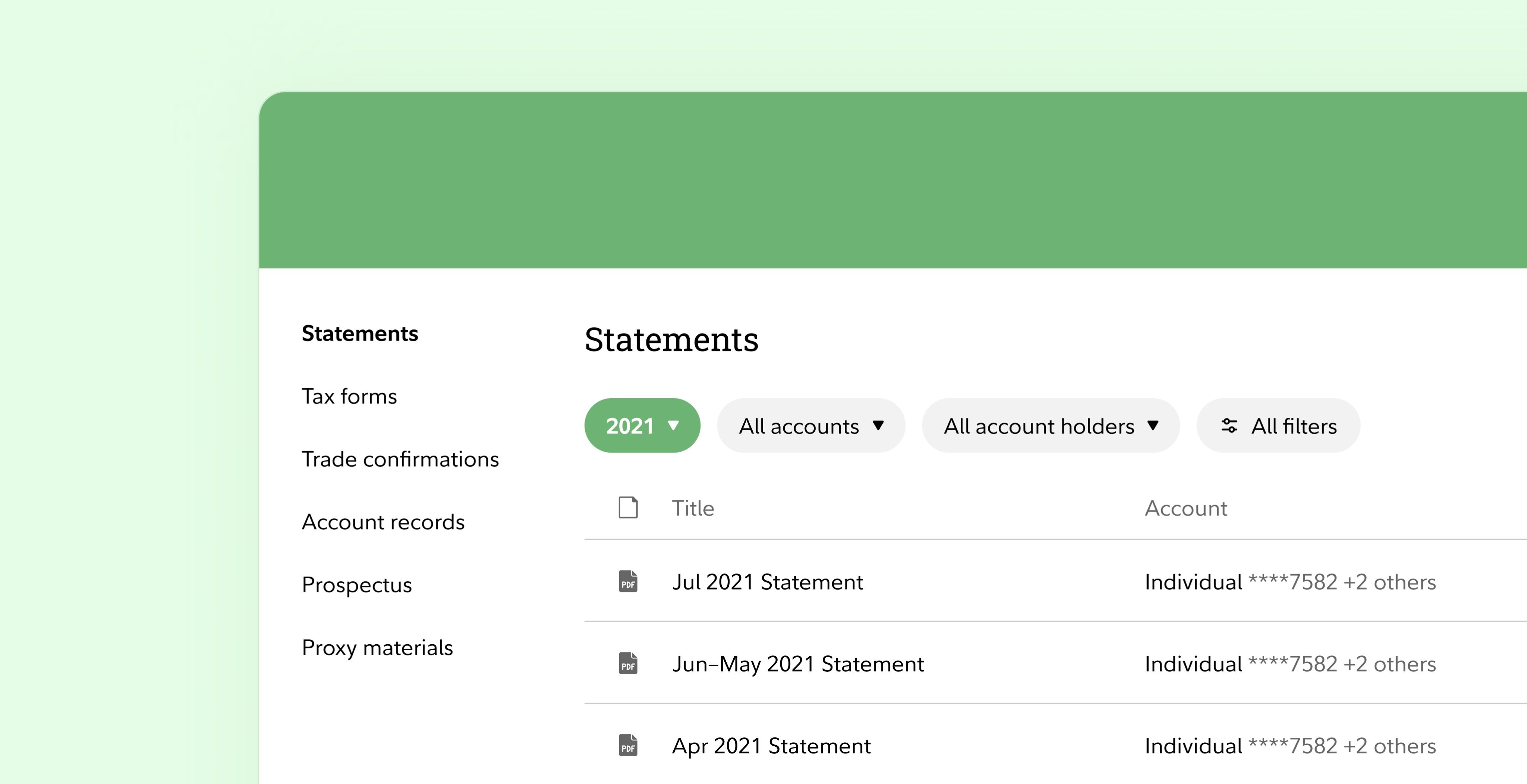Open the Jun–May 2021 Statement

tap(798, 664)
